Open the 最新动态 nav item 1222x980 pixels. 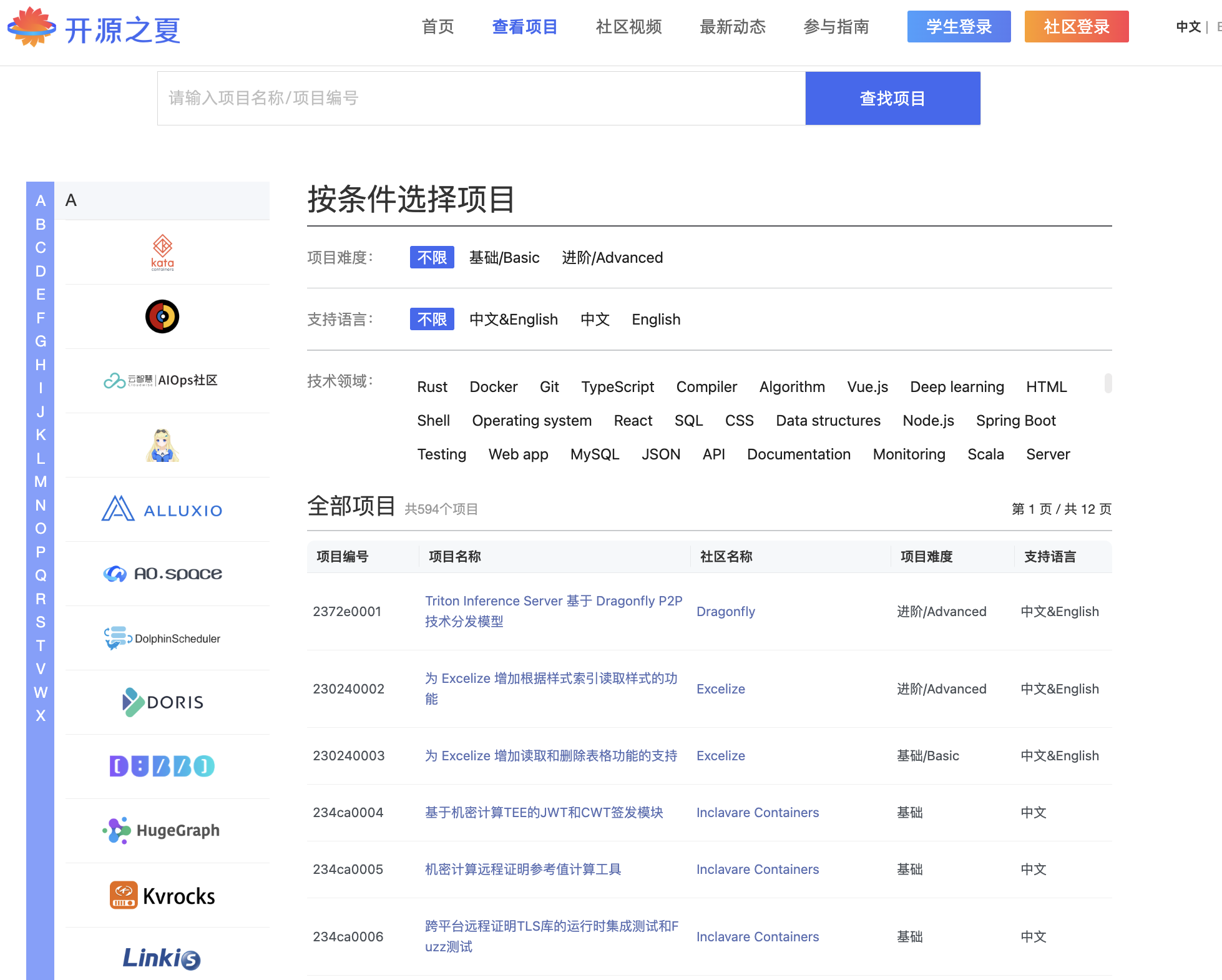[x=733, y=27]
